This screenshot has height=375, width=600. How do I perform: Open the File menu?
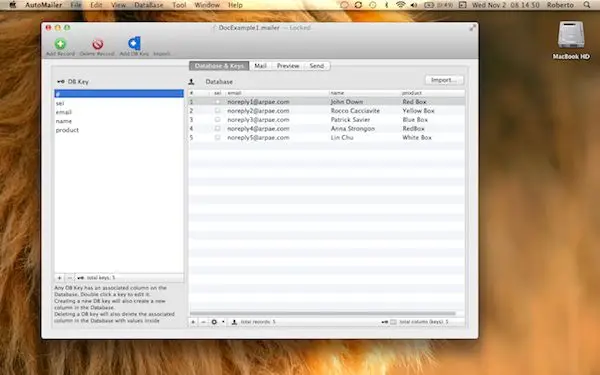pos(76,5)
